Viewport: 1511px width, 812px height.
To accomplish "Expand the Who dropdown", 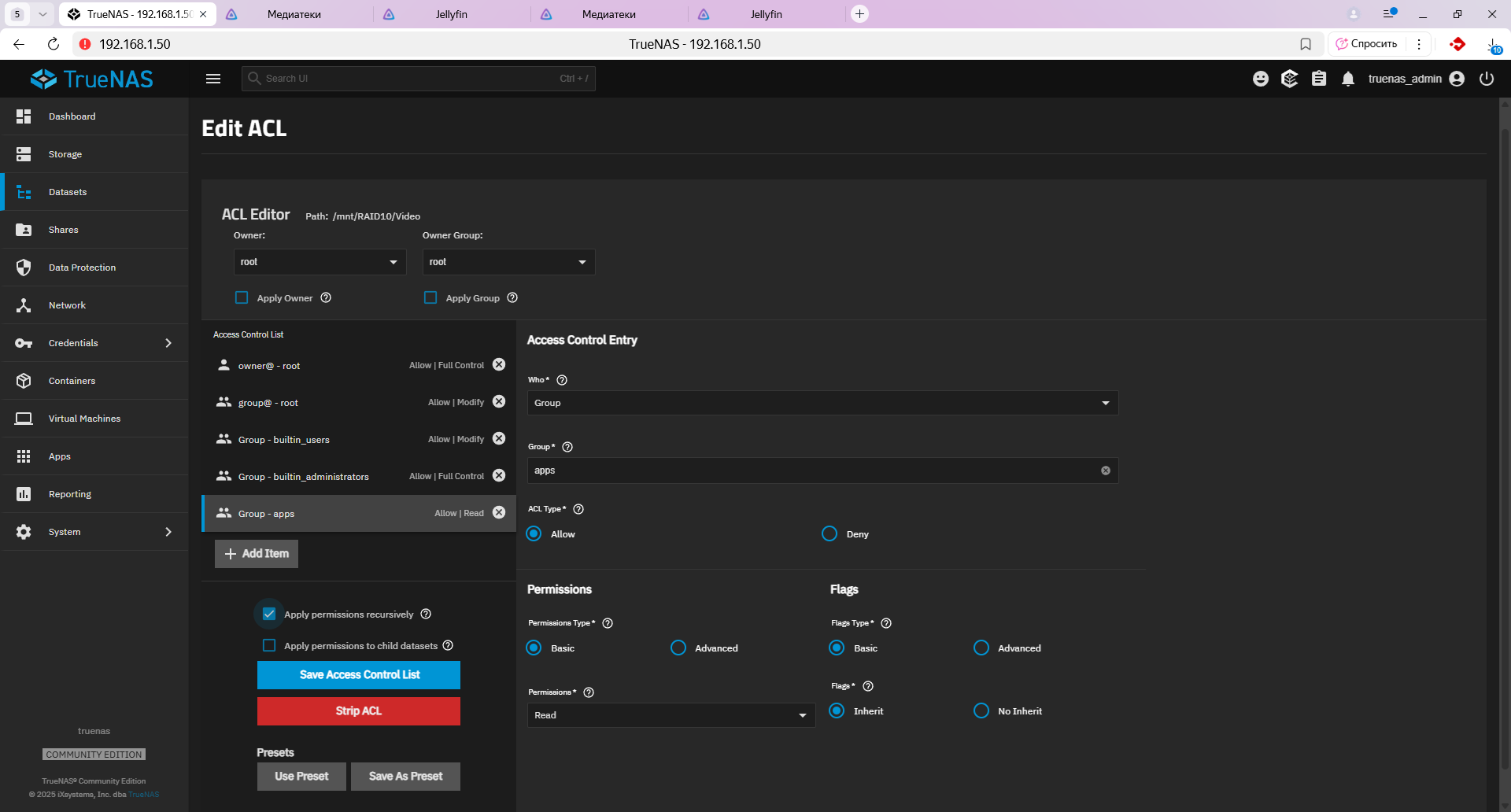I will pos(822,403).
